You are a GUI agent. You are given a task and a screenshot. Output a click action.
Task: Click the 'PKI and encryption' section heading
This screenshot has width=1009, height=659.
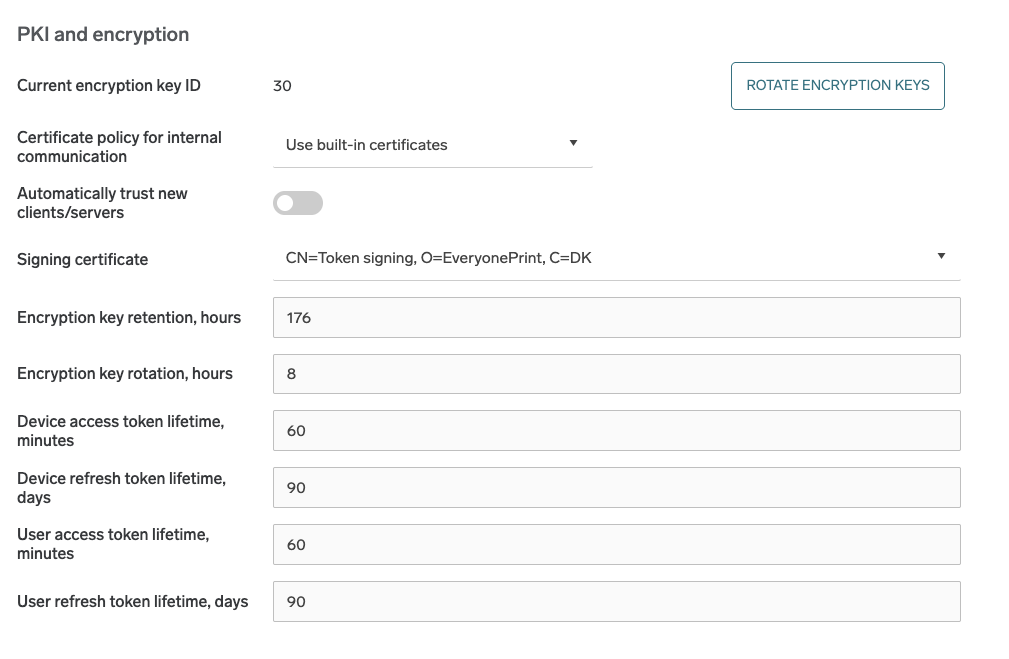tap(103, 35)
